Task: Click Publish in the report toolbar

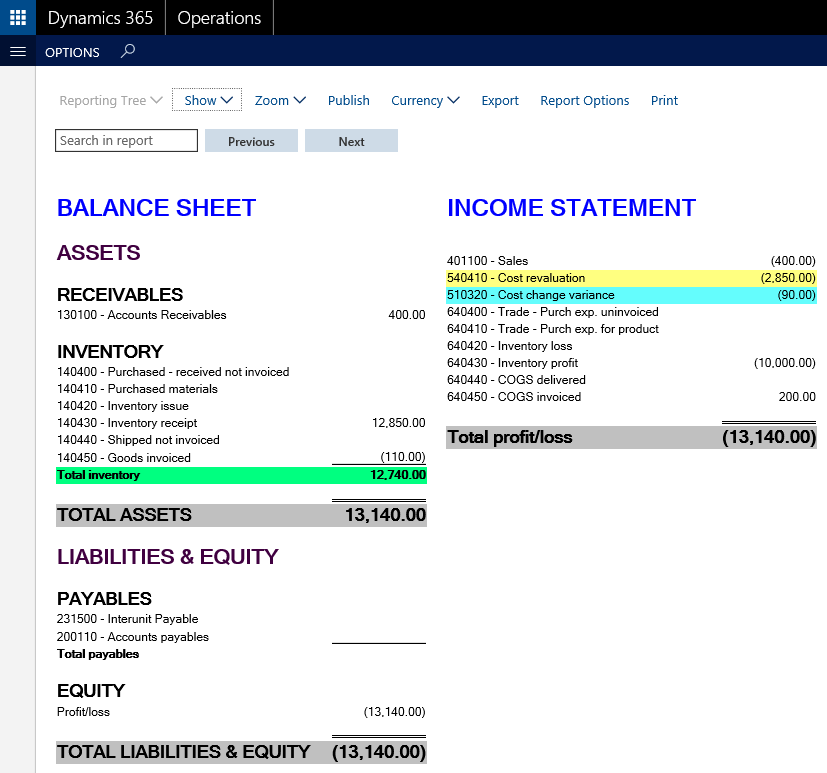Action: pos(349,100)
